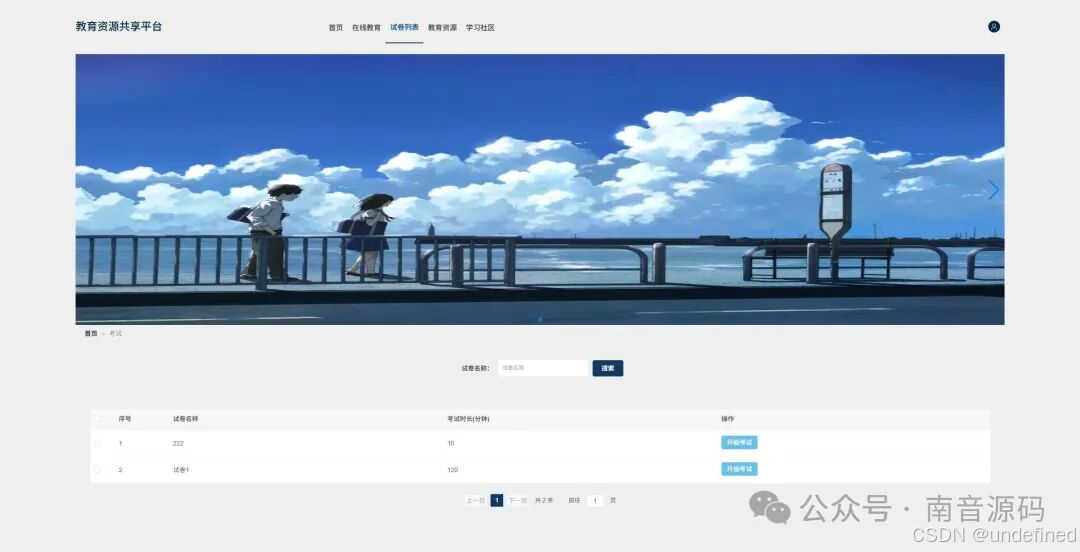Go to the 首页 nav item
The height and width of the screenshot is (552, 1080).
pos(335,28)
